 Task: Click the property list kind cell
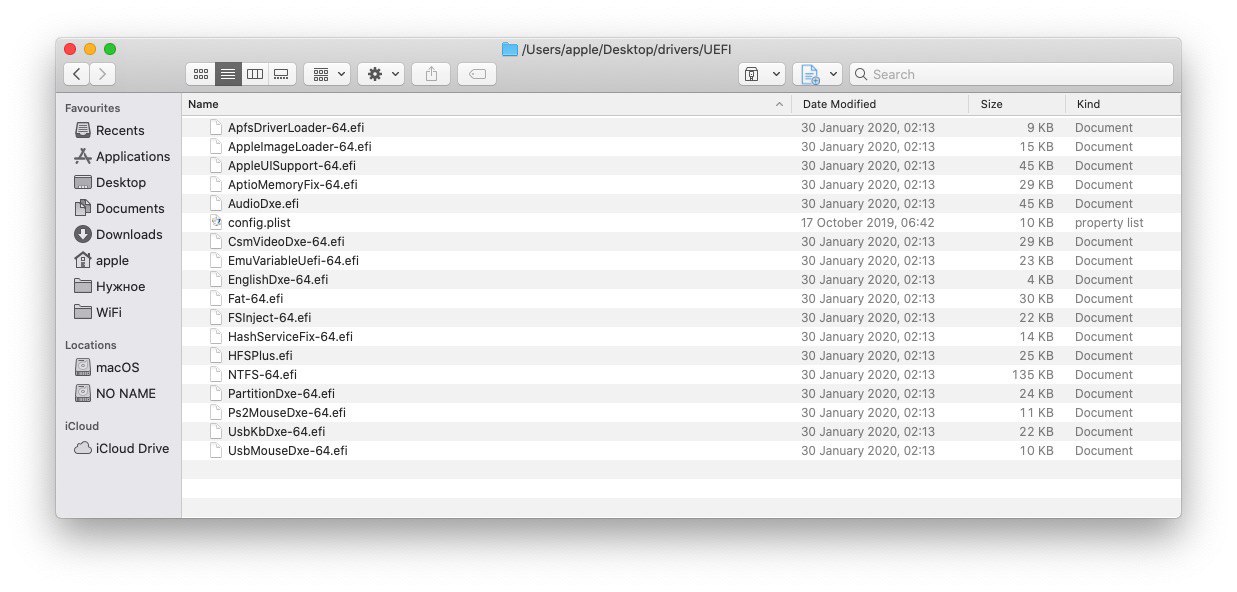(x=1109, y=223)
